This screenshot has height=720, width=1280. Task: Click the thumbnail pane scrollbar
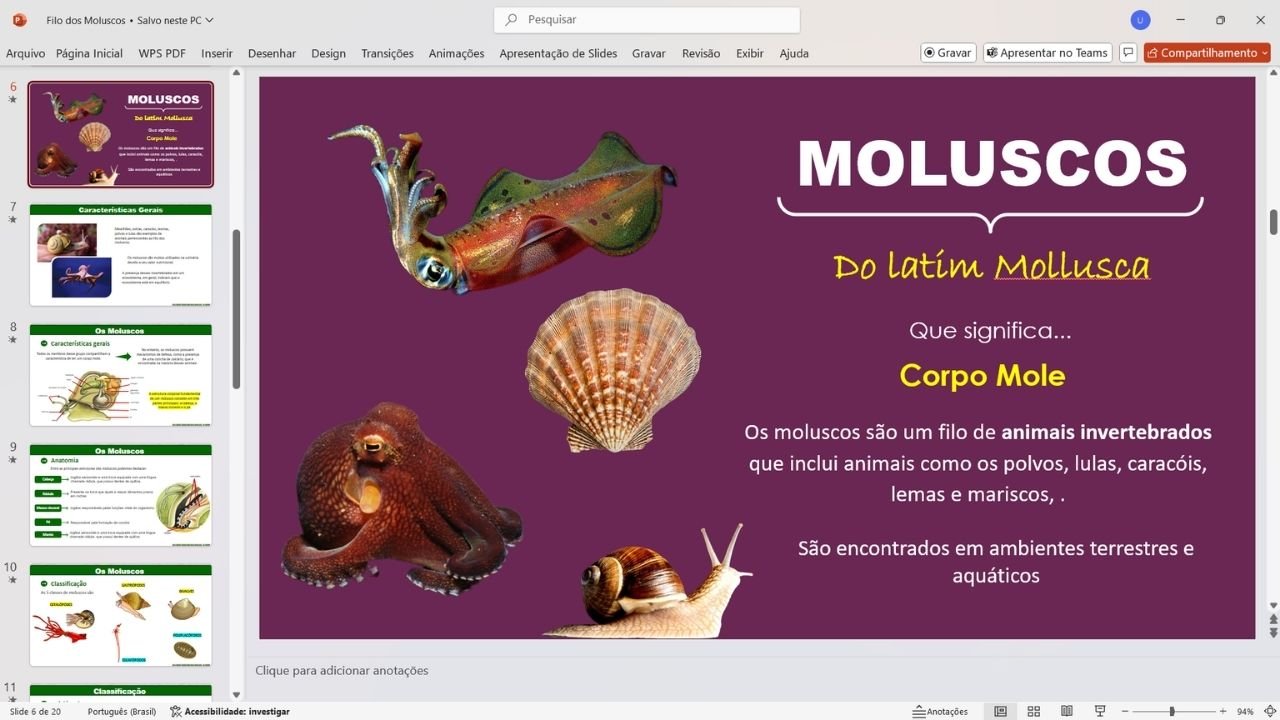point(237,308)
